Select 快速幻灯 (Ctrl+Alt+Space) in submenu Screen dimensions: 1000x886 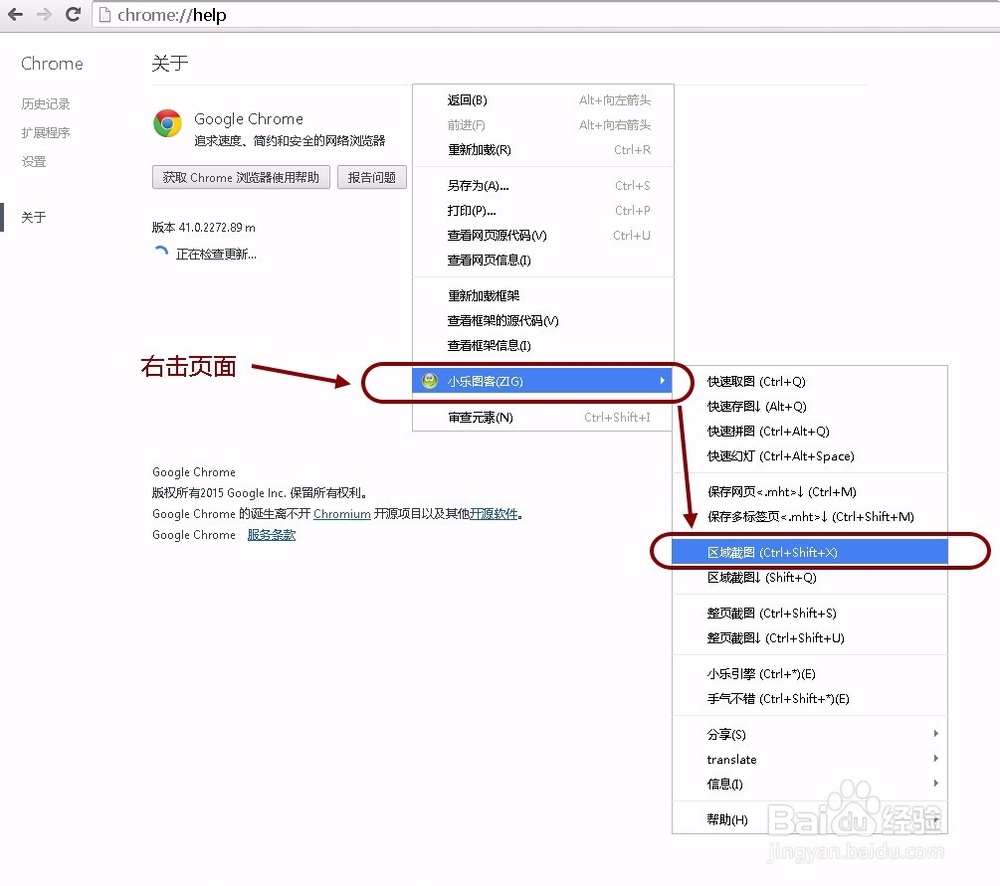810,456
